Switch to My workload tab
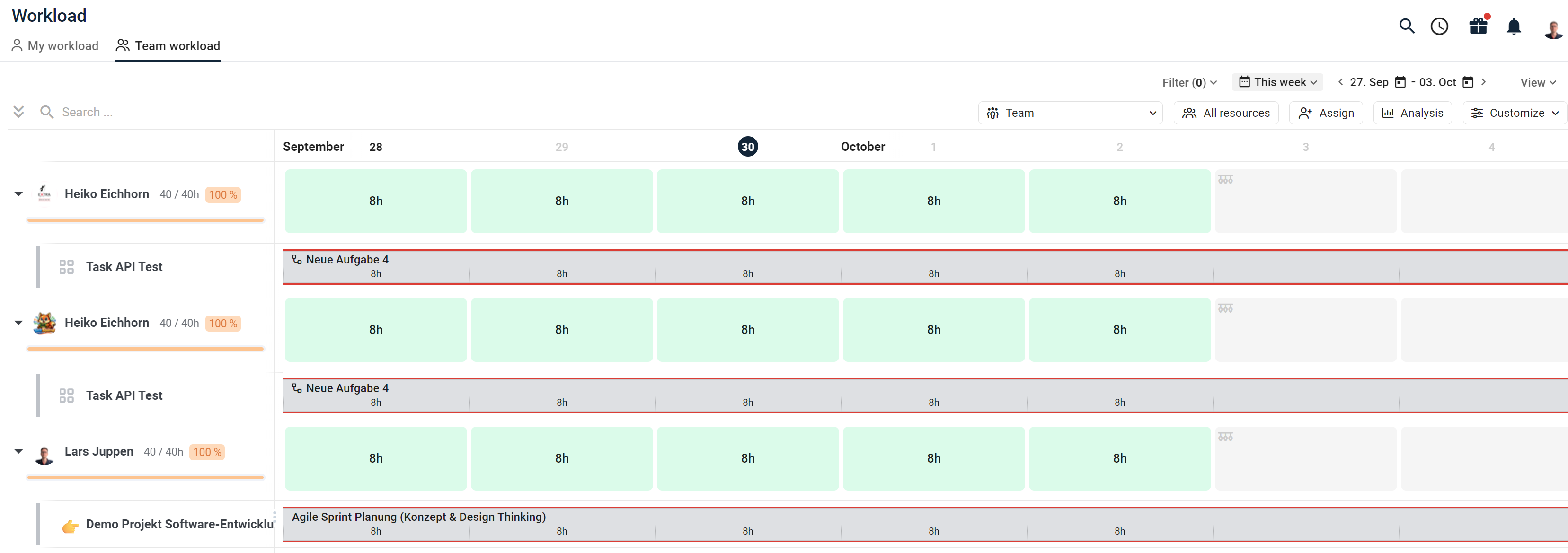The height and width of the screenshot is (553, 1568). click(x=55, y=45)
